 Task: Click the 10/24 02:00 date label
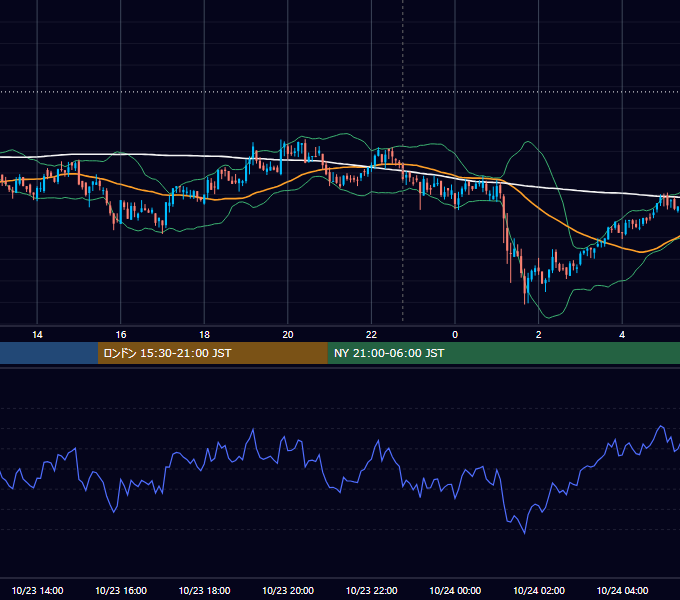539,590
